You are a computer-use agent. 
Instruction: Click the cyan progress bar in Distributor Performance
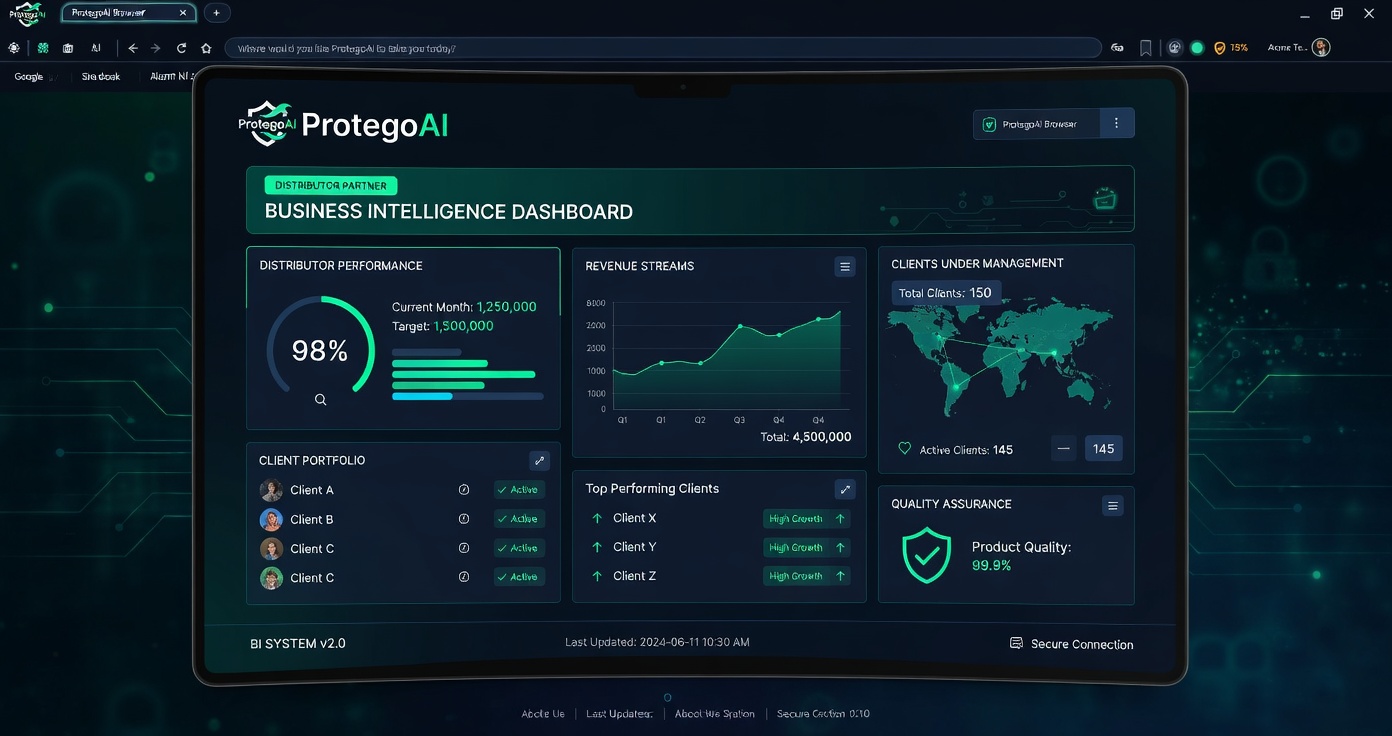(422, 396)
